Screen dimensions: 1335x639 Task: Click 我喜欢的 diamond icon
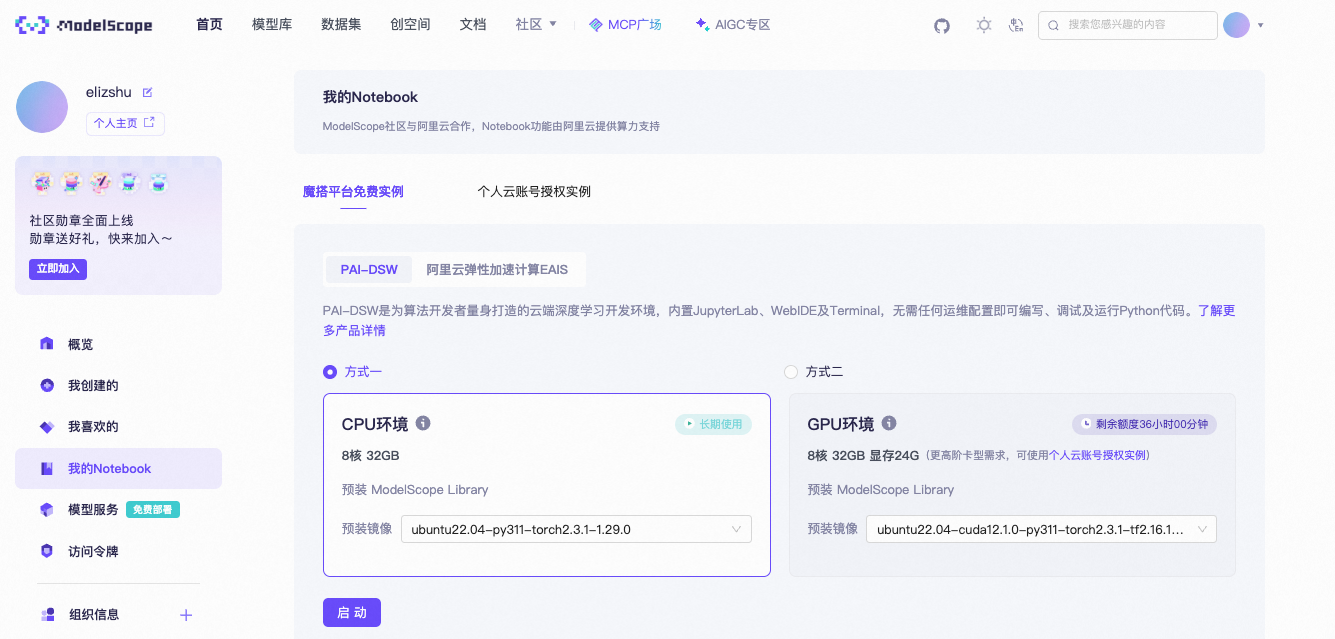(46, 427)
